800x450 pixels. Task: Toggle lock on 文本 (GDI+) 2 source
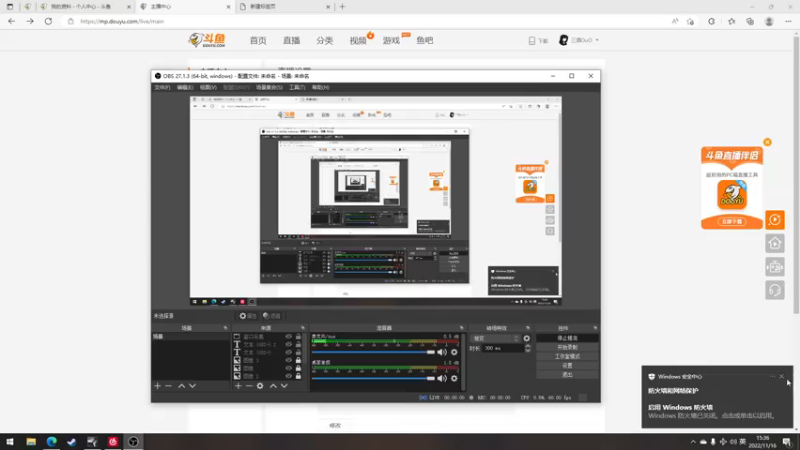[298, 344]
